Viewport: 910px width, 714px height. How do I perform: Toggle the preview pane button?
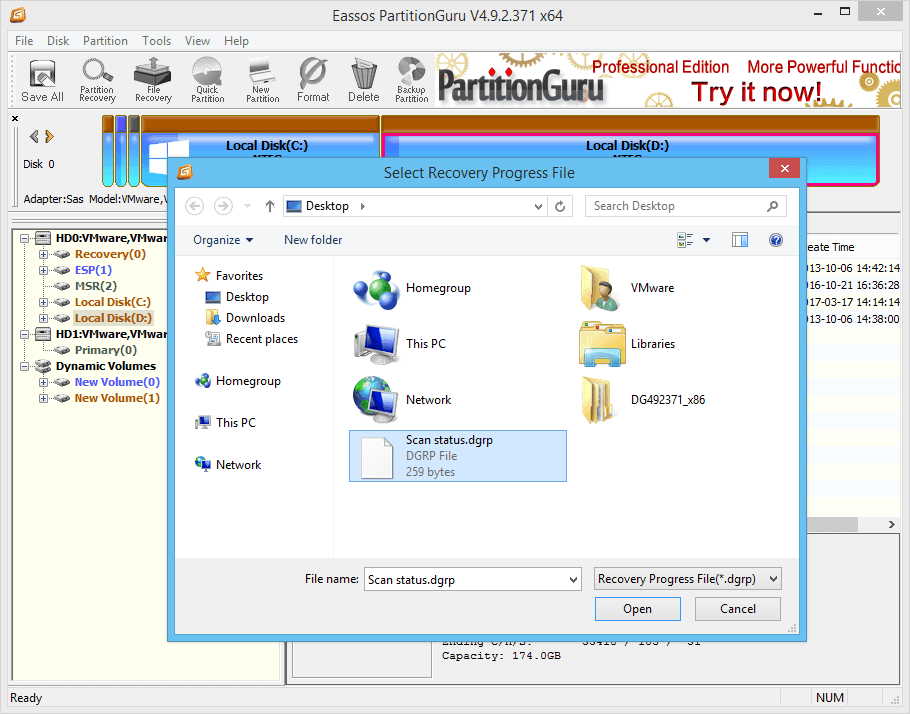(x=740, y=240)
